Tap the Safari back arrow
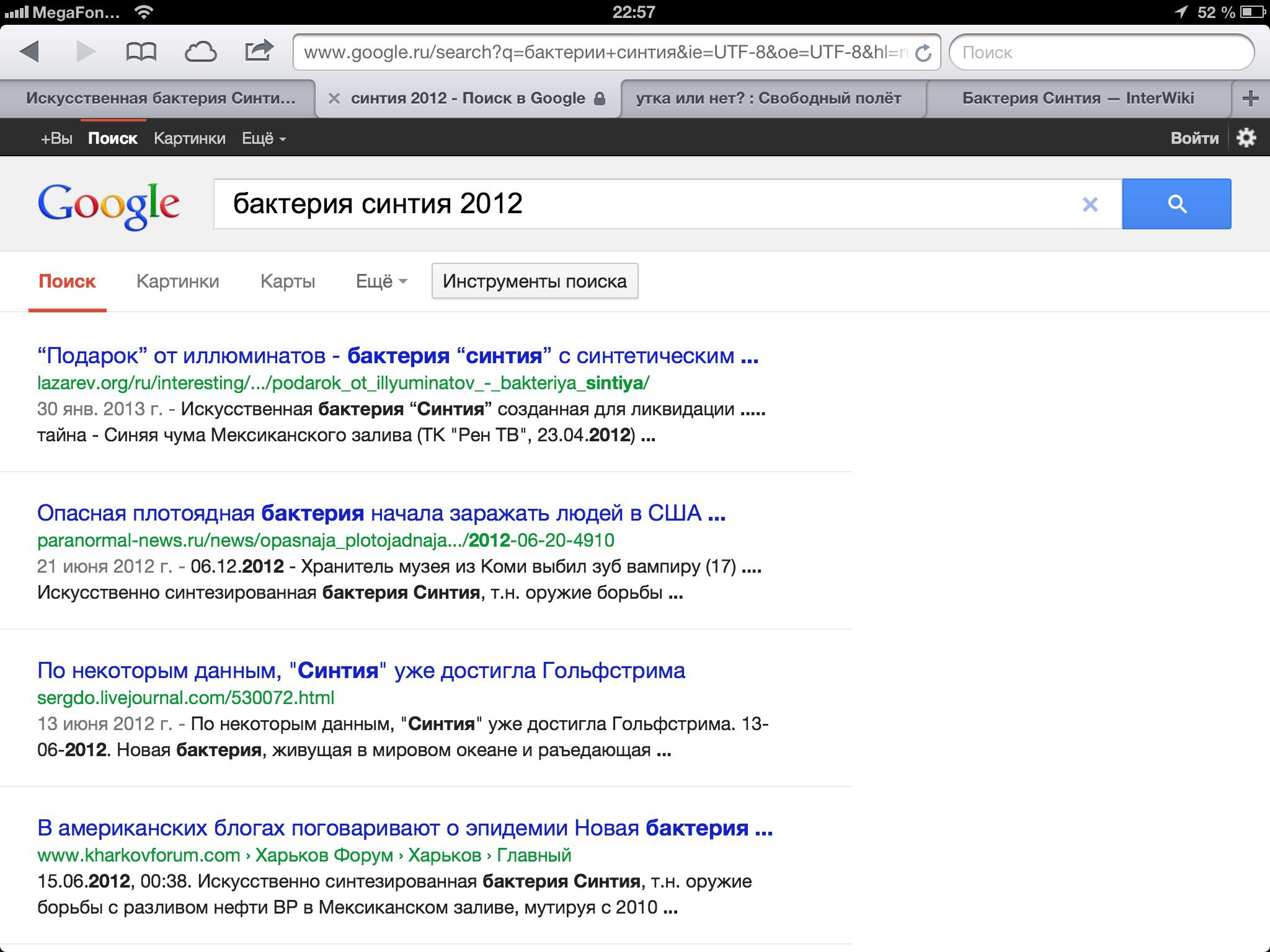The height and width of the screenshot is (952, 1270). (x=29, y=51)
